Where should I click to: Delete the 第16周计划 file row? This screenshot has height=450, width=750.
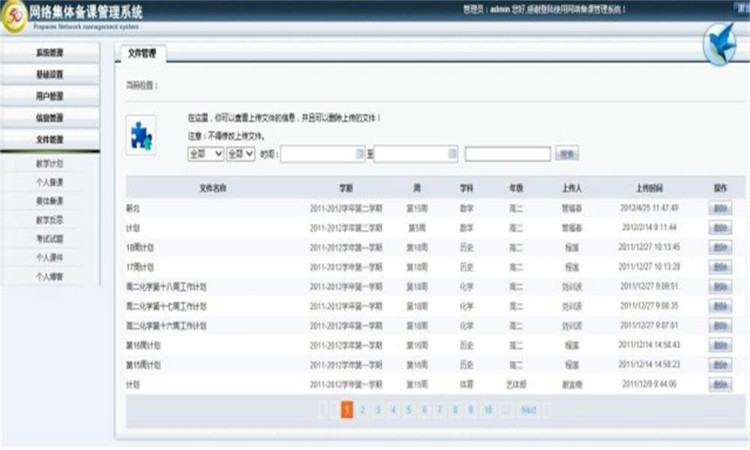click(x=720, y=345)
